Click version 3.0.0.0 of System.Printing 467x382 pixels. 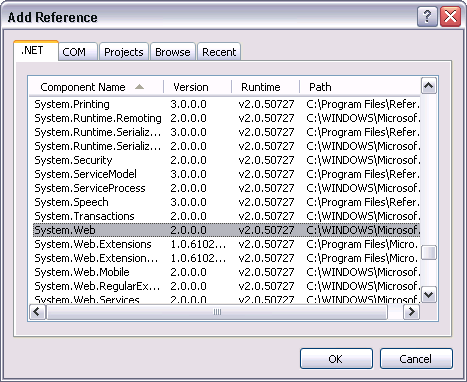(188, 104)
